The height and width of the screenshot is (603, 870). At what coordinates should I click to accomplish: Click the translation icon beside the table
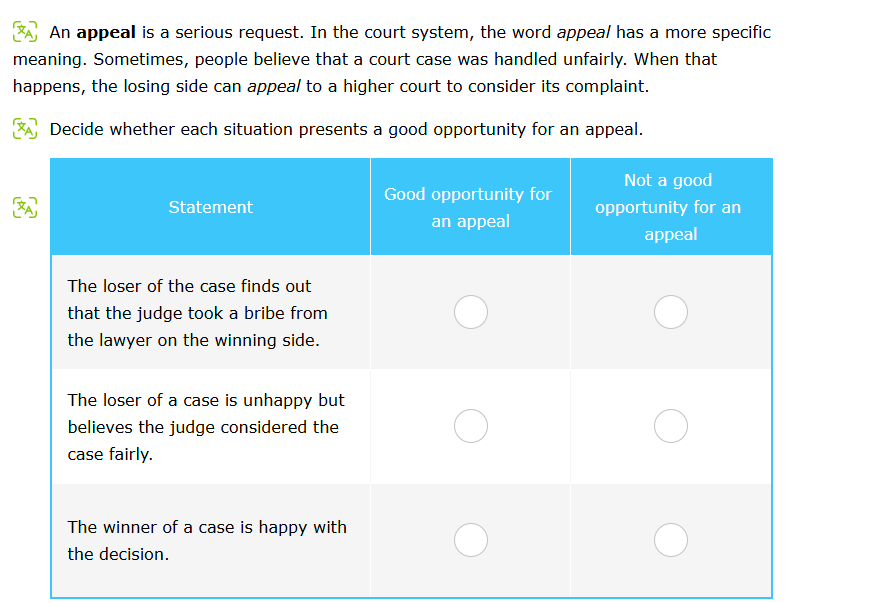click(22, 207)
